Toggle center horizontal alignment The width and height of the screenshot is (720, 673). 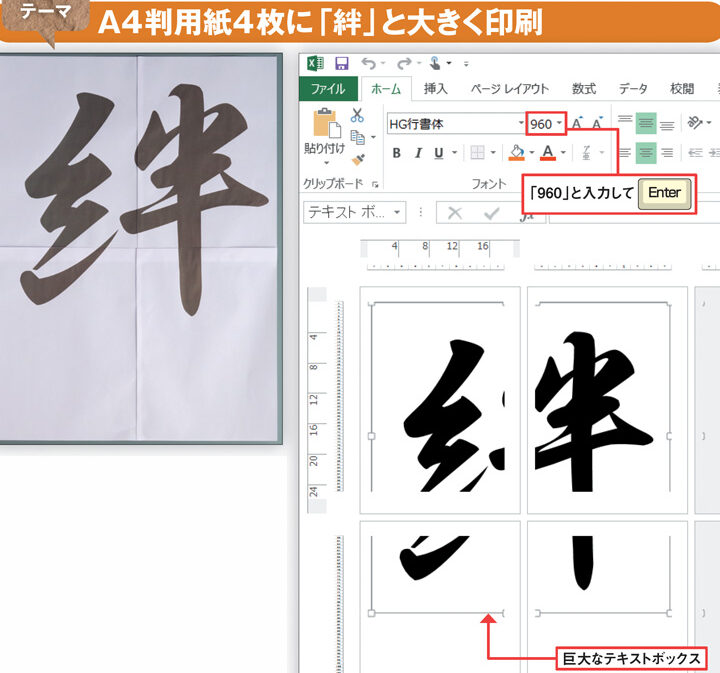pyautogui.click(x=646, y=153)
